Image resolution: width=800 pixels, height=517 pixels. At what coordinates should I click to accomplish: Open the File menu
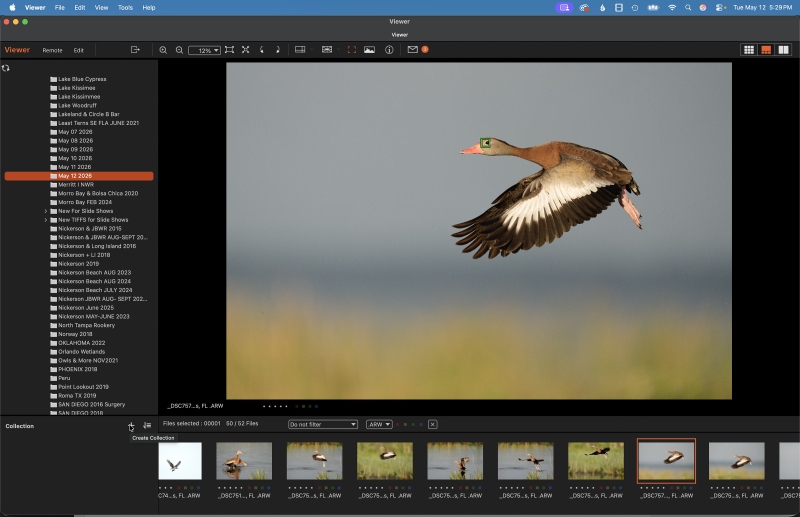click(60, 8)
